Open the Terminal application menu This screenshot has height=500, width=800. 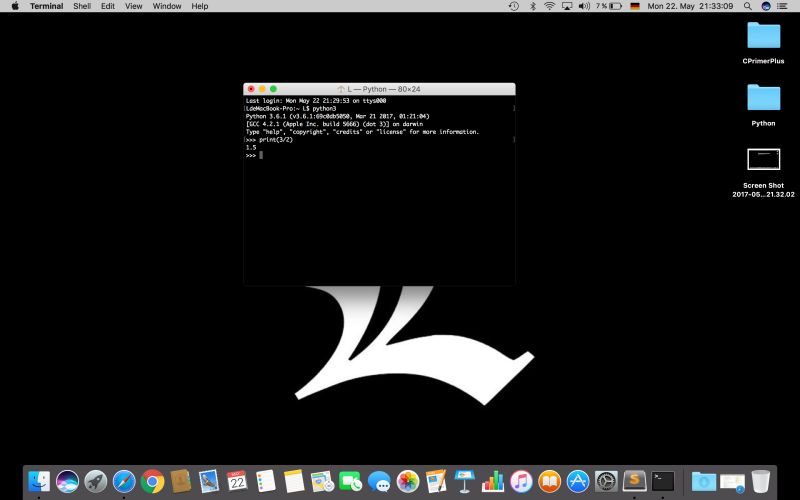pyautogui.click(x=46, y=6)
